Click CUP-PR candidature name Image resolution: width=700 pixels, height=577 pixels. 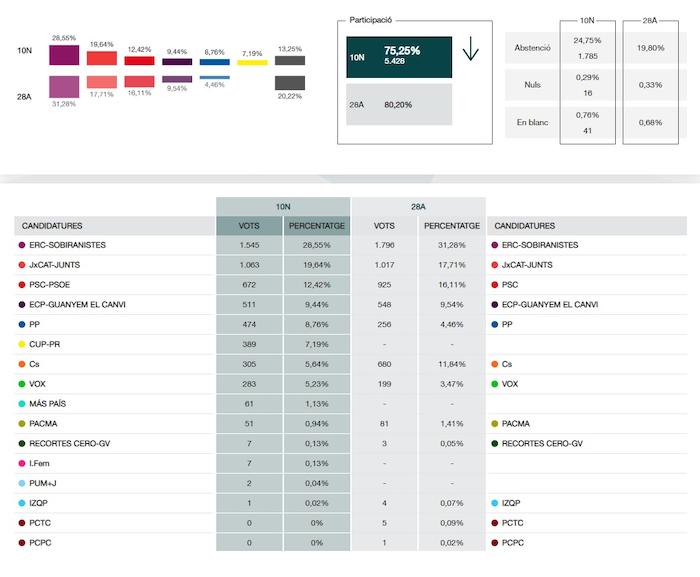click(x=45, y=344)
